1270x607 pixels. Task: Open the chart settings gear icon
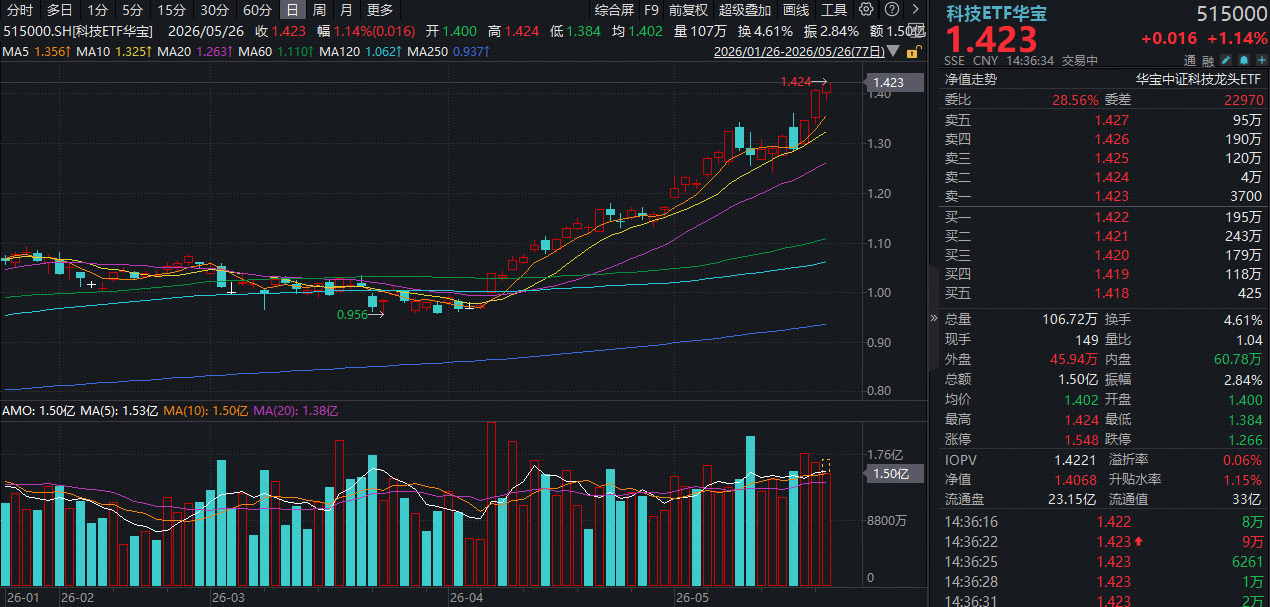click(866, 9)
